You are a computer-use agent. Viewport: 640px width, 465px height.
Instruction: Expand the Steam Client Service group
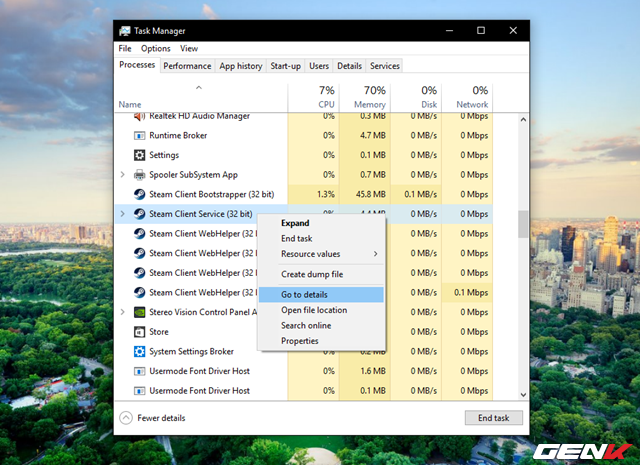122,214
